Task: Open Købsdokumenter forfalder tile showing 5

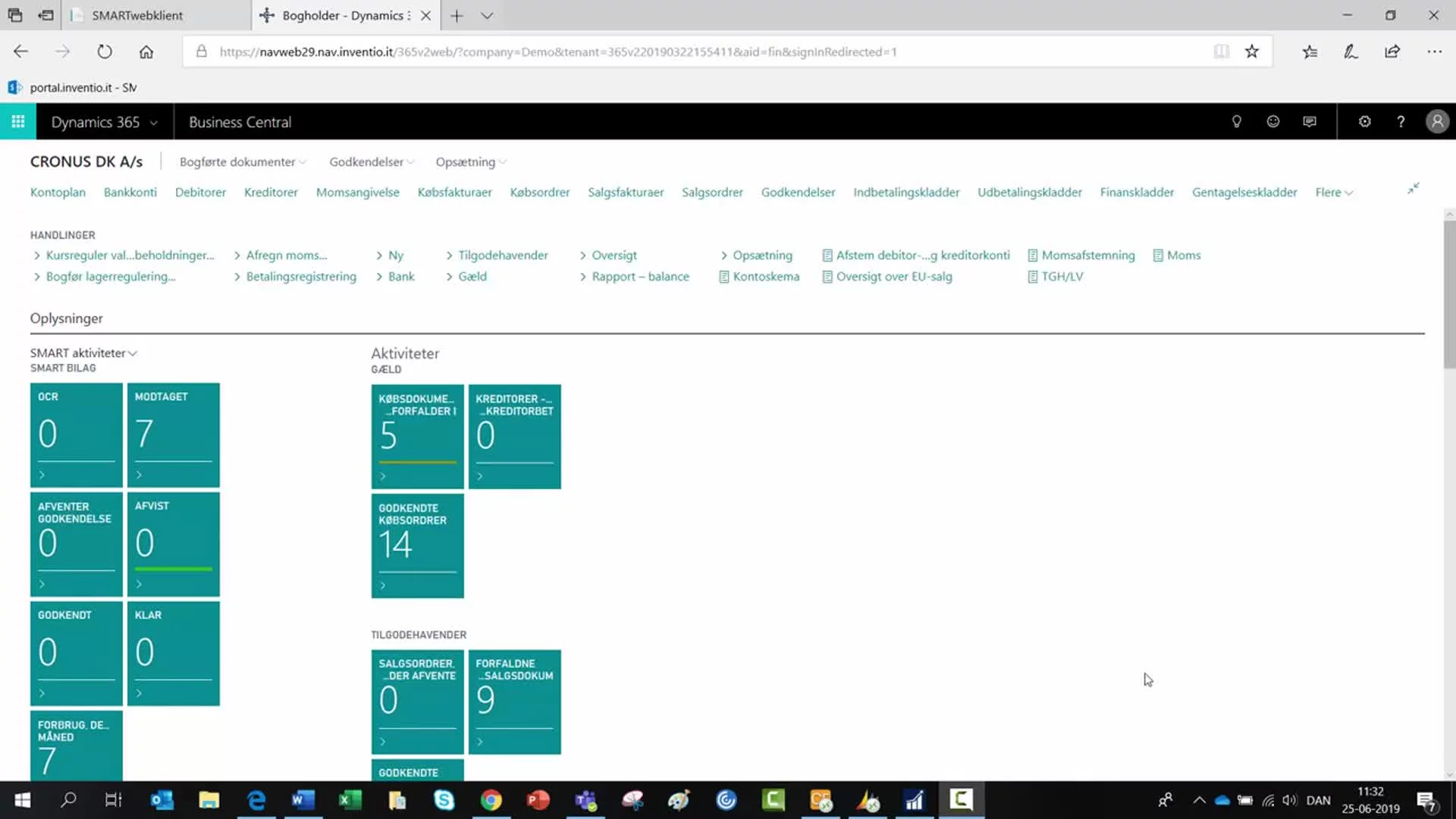Action: pos(417,437)
